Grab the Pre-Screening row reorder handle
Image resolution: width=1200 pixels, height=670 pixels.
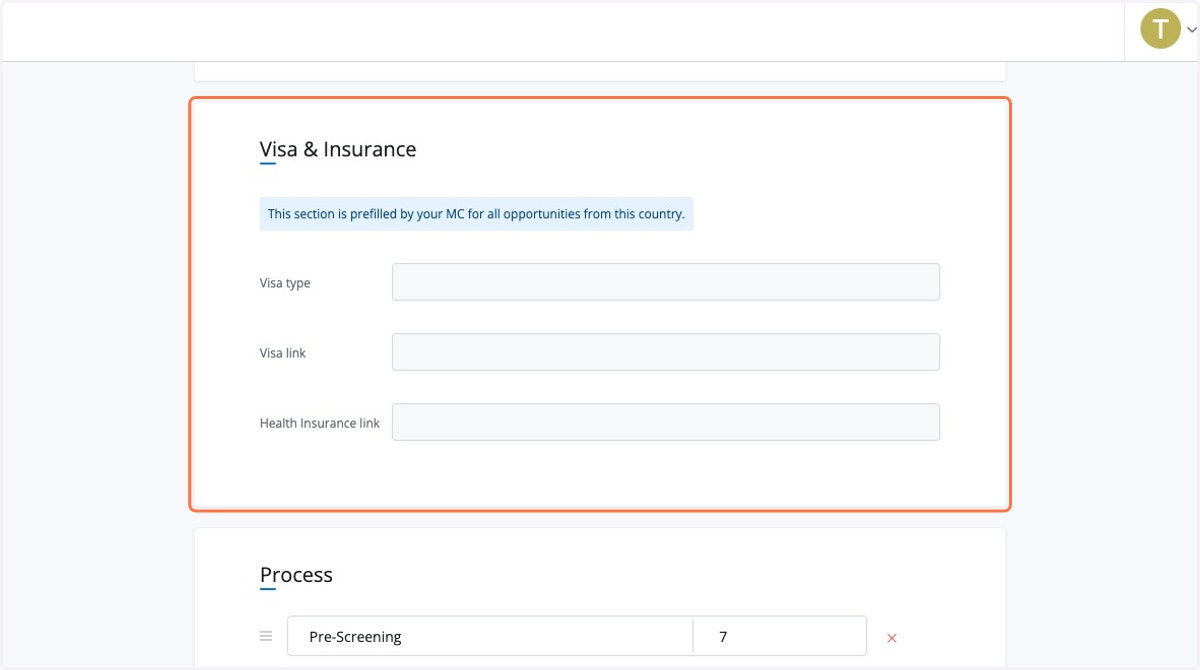click(266, 636)
